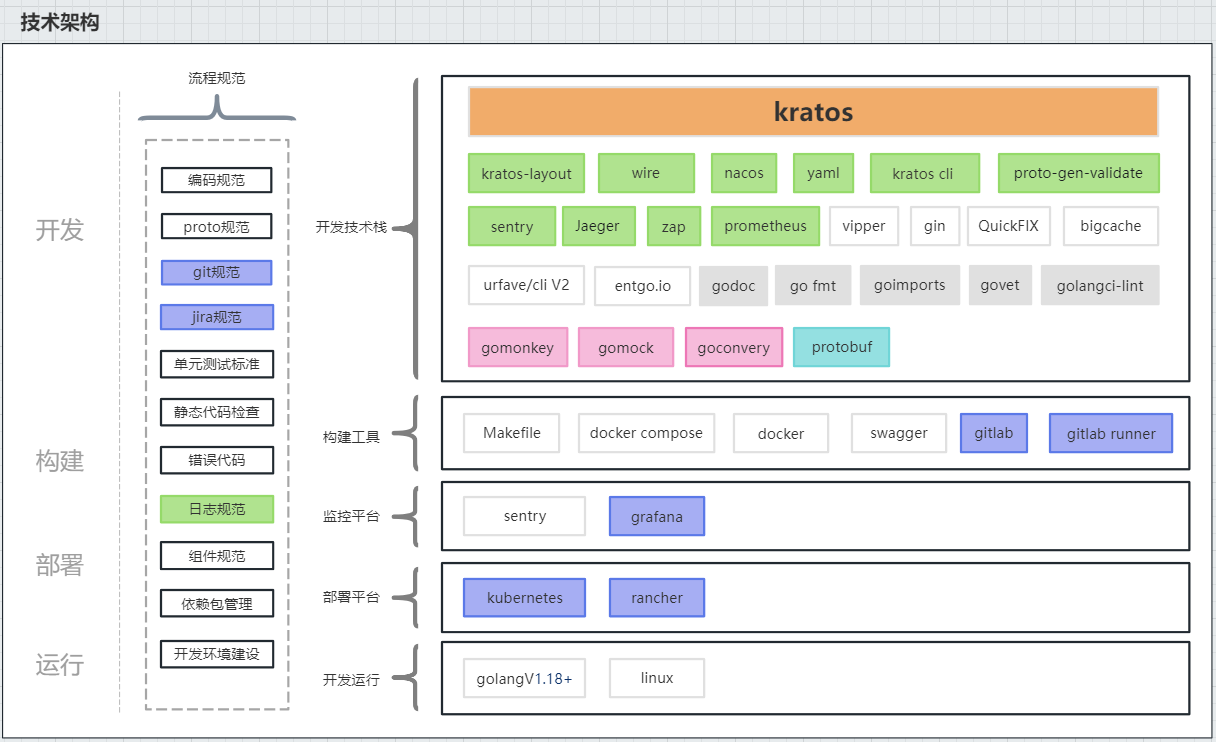The width and height of the screenshot is (1216, 742).
Task: Select the rancher deployment block
Action: click(x=656, y=597)
